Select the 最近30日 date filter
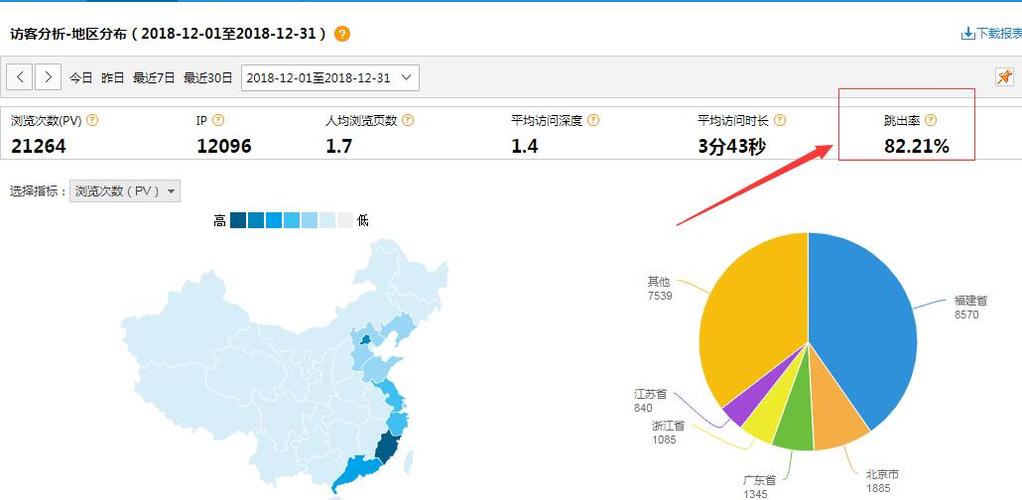Screen dimensions: 1022x500 [x=207, y=78]
